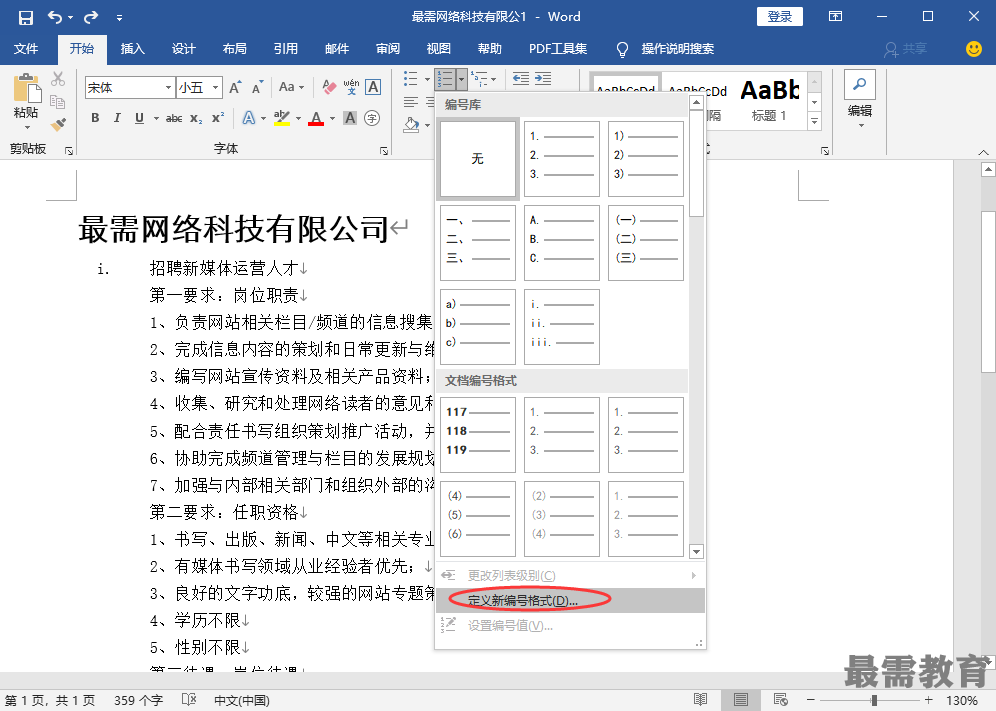This screenshot has width=996, height=711.
Task: Click scroll-down arrow of numbering library list
Action: click(x=697, y=552)
